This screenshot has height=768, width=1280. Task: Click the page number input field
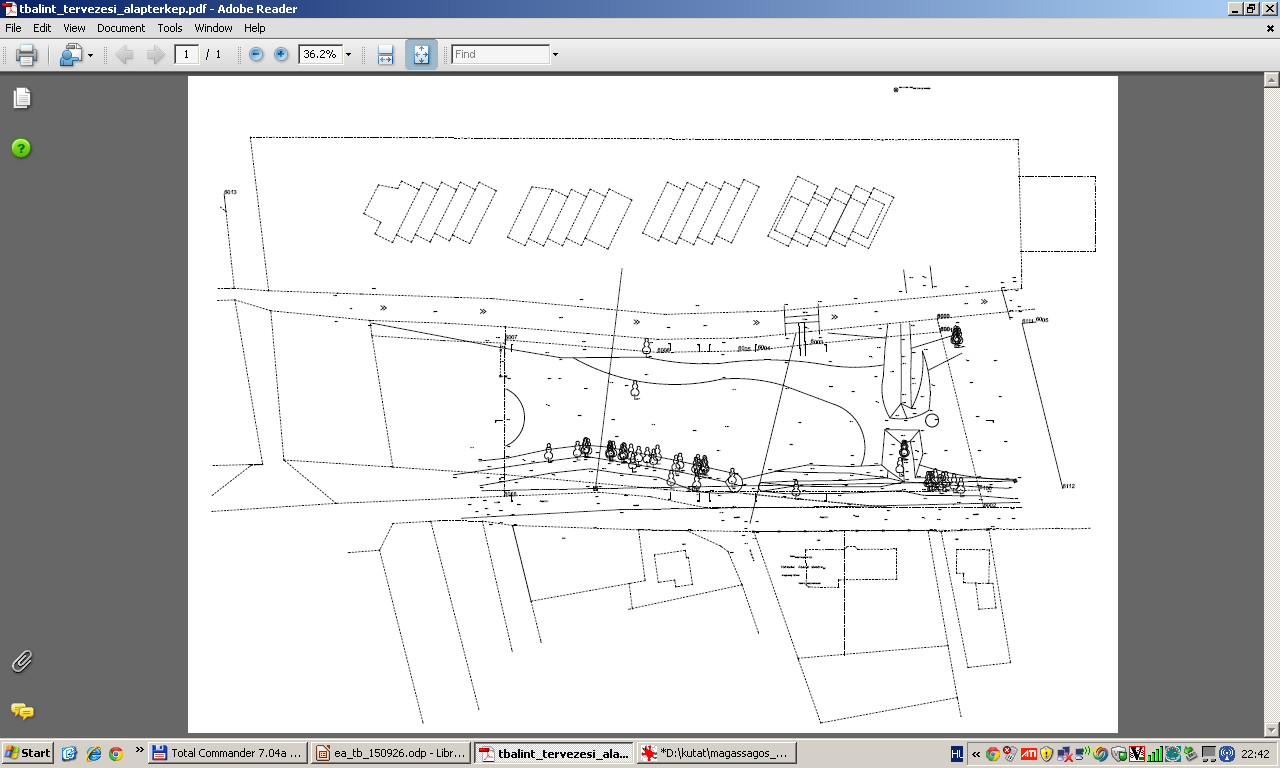(x=187, y=54)
